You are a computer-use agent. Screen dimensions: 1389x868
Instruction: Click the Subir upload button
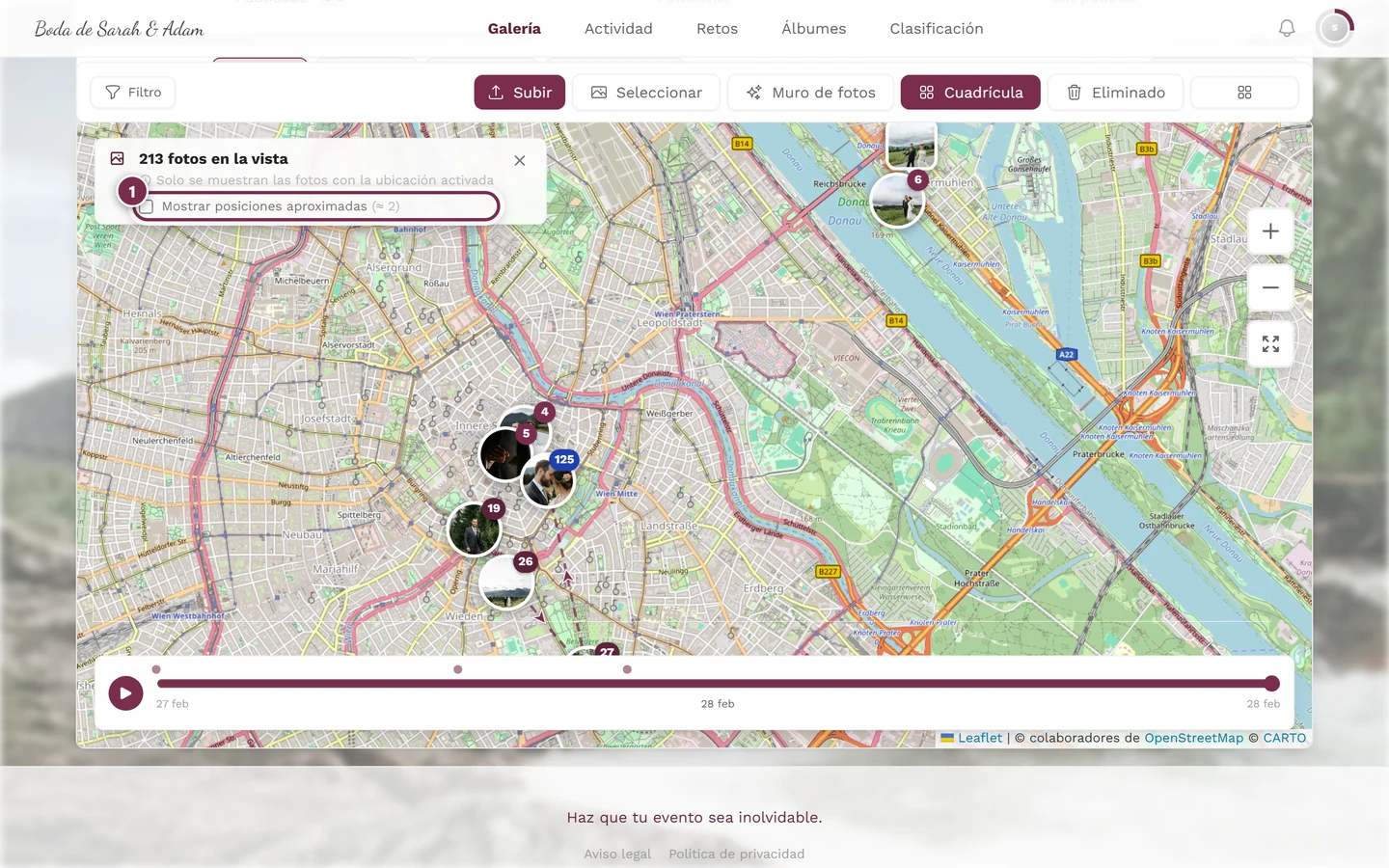pyautogui.click(x=520, y=93)
